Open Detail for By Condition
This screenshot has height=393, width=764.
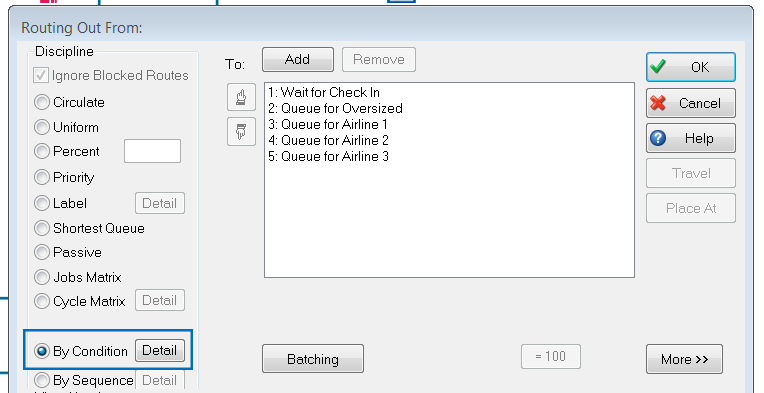pos(160,351)
